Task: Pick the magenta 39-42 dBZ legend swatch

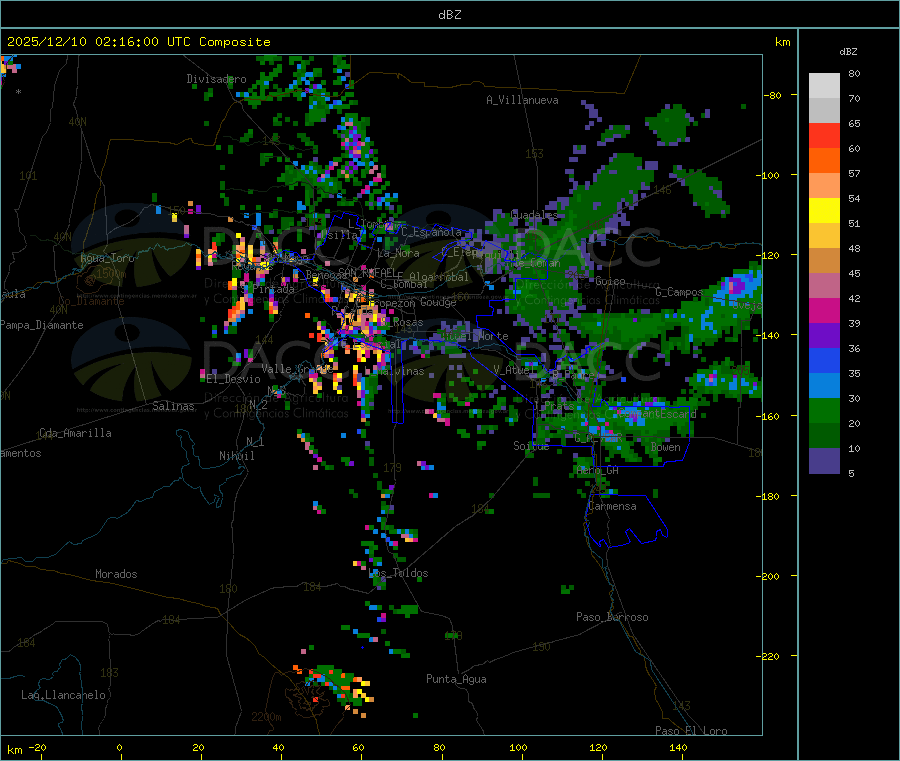Action: pyautogui.click(x=824, y=310)
